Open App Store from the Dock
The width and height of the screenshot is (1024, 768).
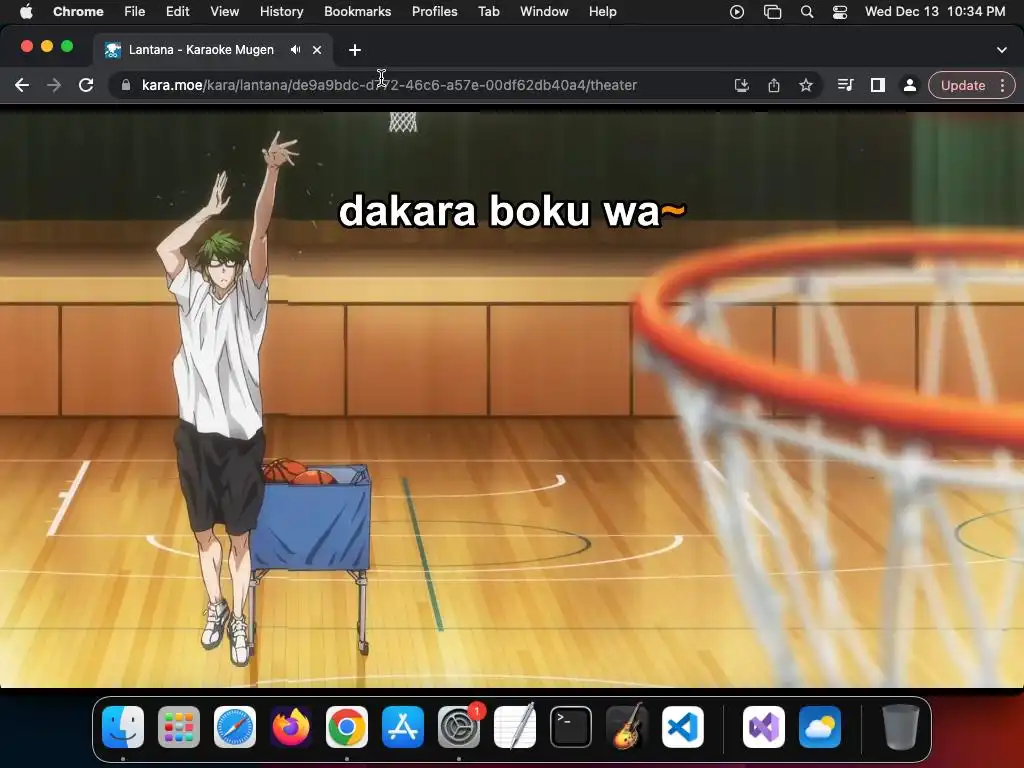pyautogui.click(x=403, y=727)
